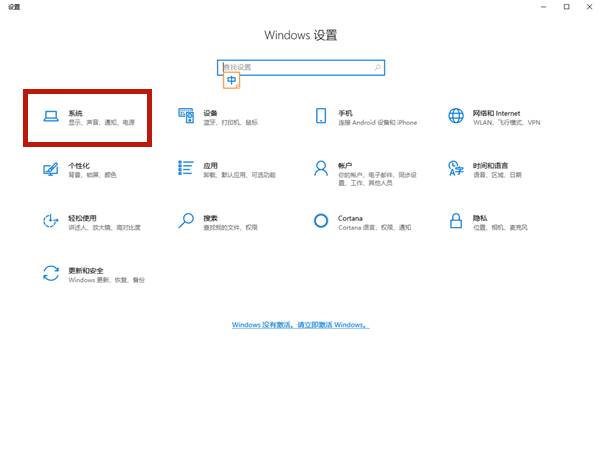
Task: Focus the 查找设置 search field
Action: (x=301, y=67)
